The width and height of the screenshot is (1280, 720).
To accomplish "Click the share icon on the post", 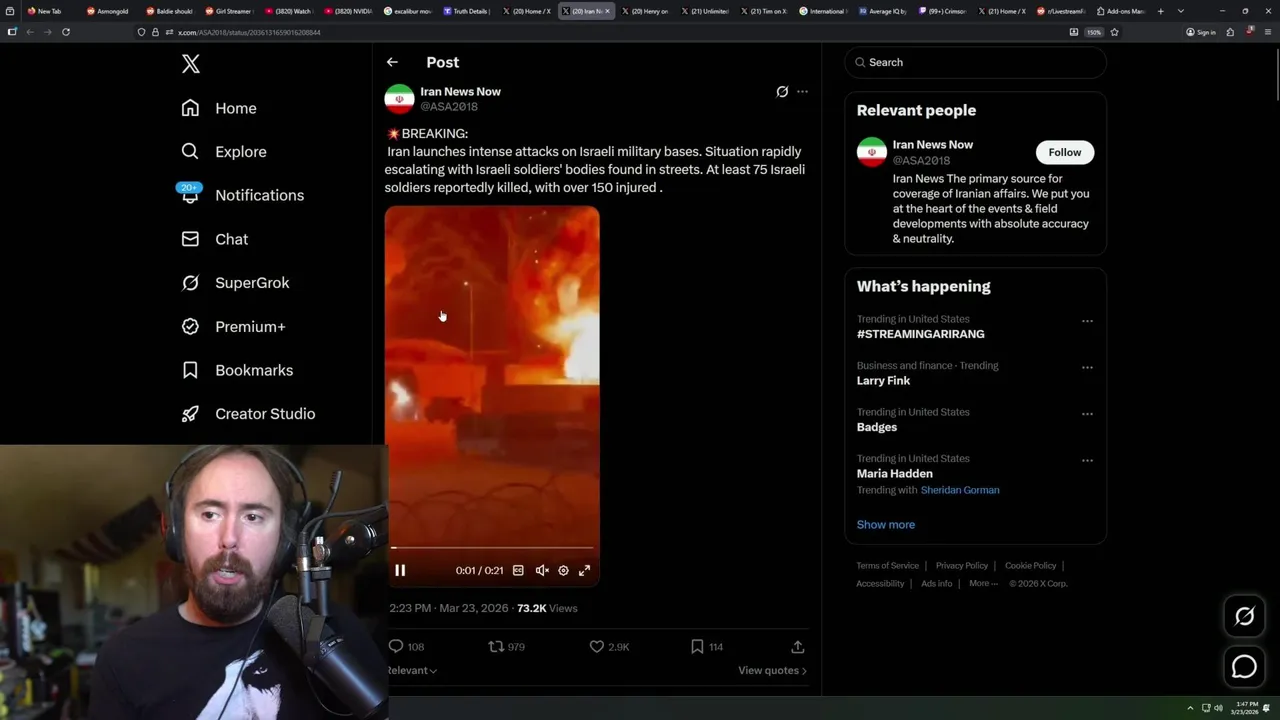I will [797, 647].
